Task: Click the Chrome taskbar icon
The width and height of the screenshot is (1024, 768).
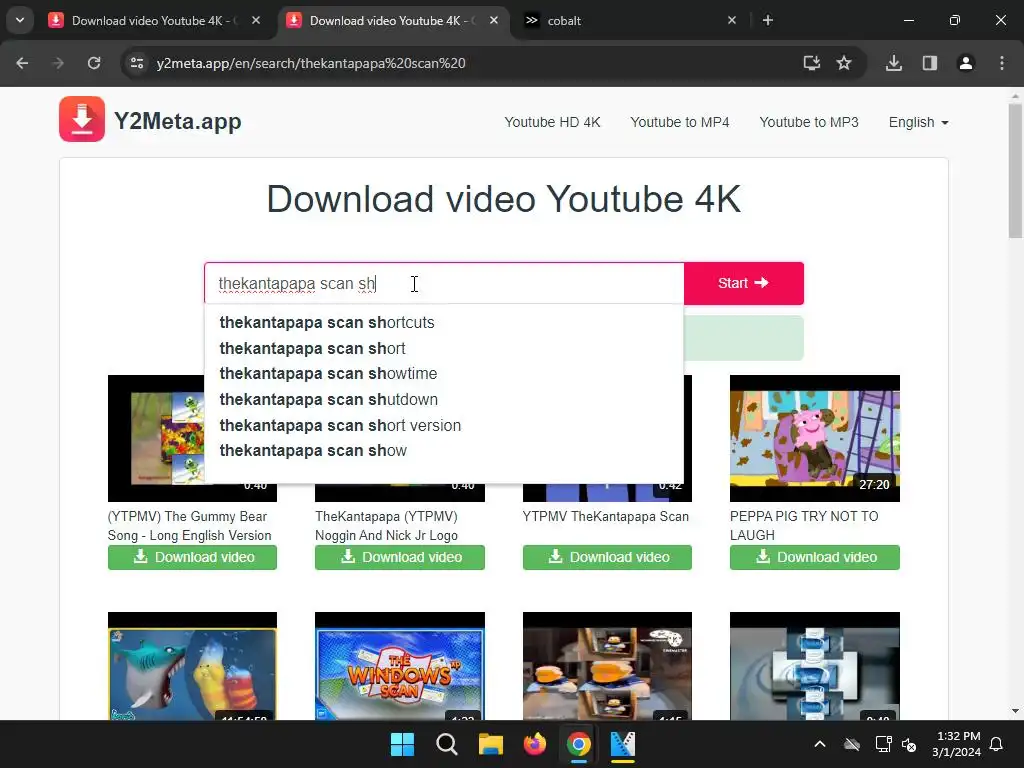Action: 579,744
